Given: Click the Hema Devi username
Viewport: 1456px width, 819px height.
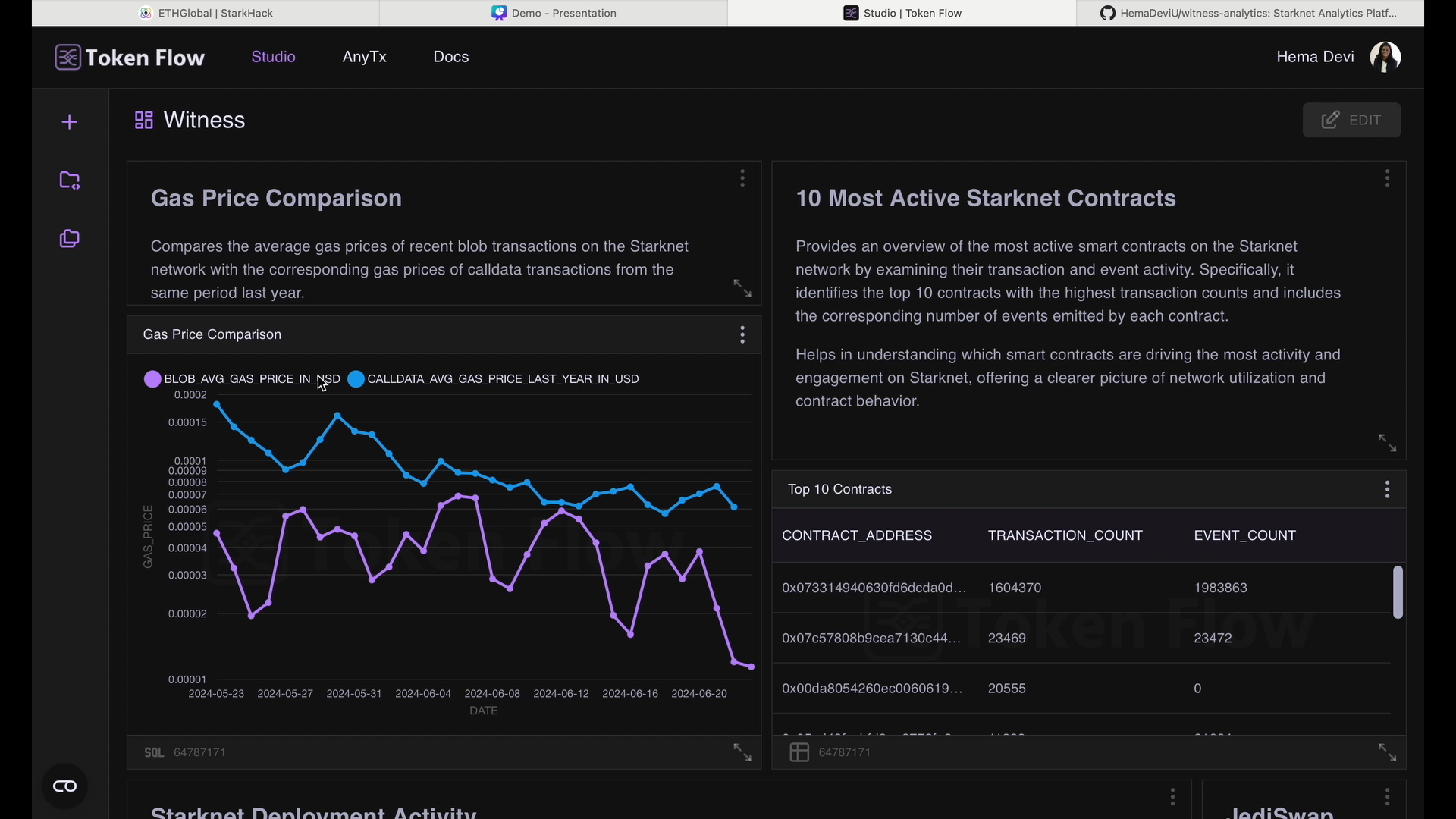Looking at the screenshot, I should coord(1315,57).
